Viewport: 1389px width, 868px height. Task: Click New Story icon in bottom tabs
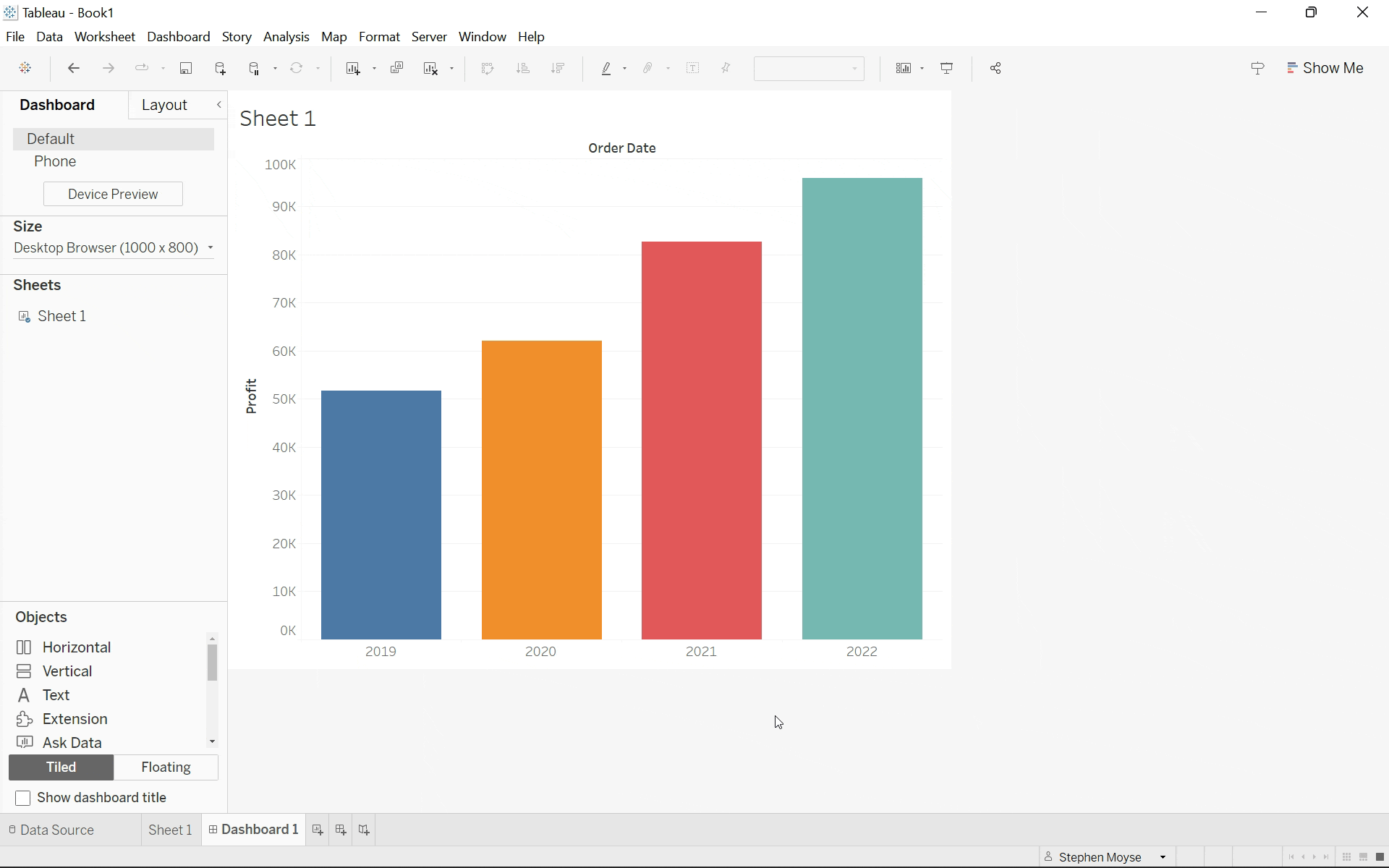pos(364,830)
